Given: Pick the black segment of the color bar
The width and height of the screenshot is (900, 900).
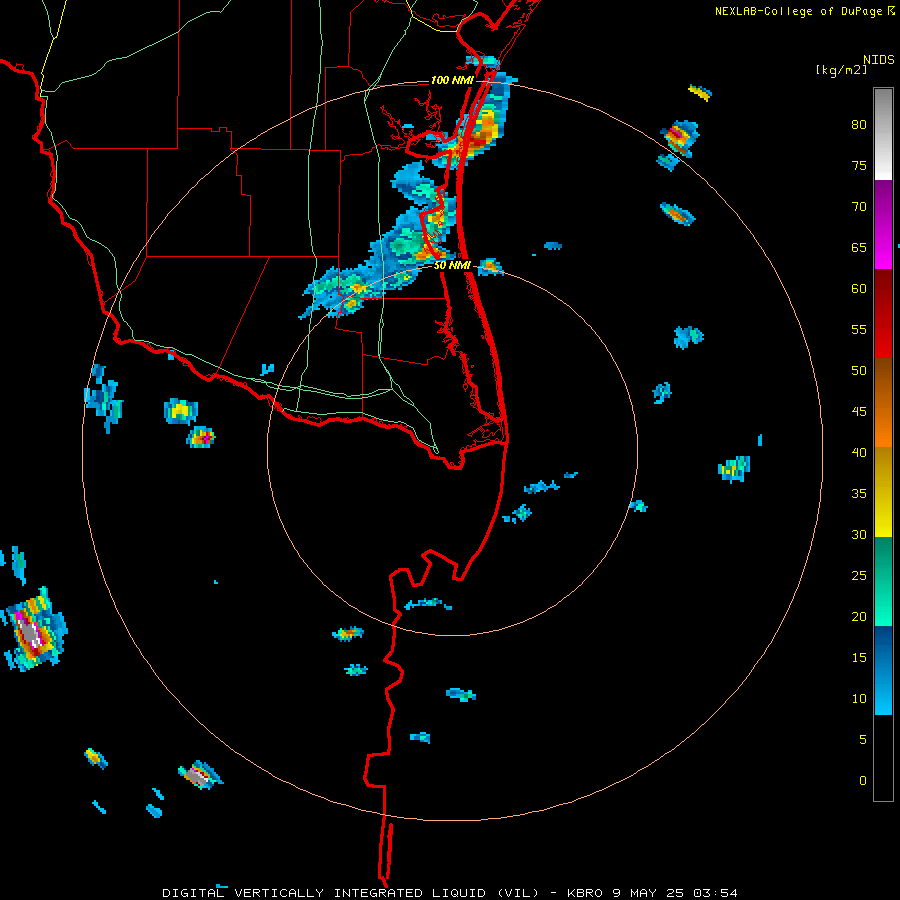Looking at the screenshot, I should tap(883, 758).
